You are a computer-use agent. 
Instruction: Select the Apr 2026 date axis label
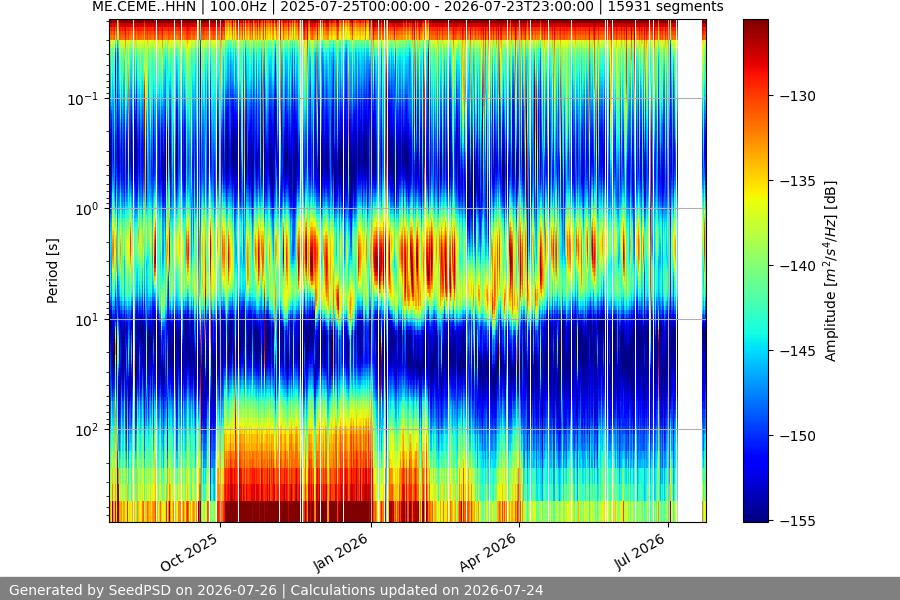488,552
